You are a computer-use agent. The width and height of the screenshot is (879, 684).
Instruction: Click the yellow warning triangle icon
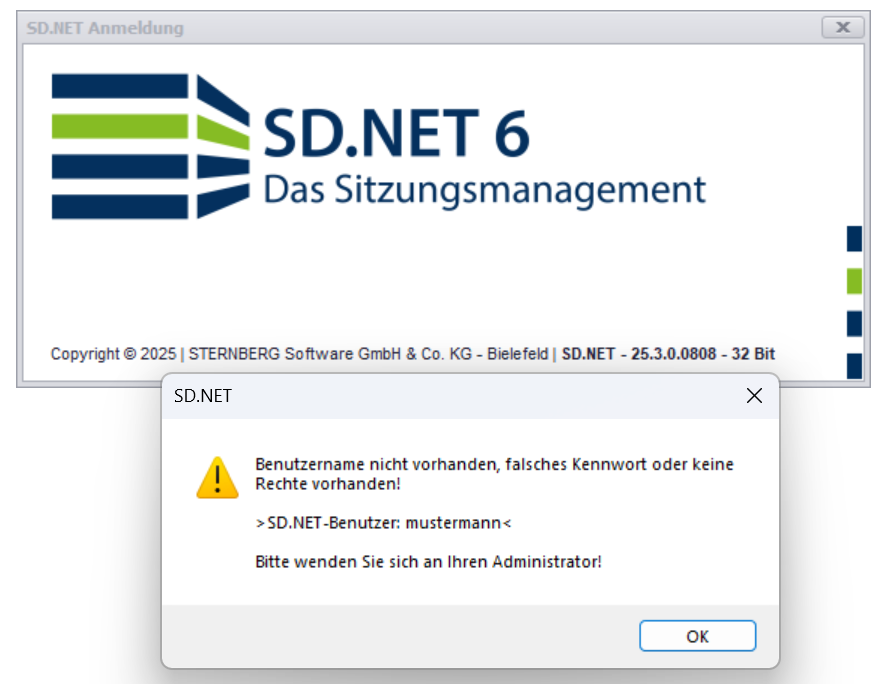(x=217, y=477)
